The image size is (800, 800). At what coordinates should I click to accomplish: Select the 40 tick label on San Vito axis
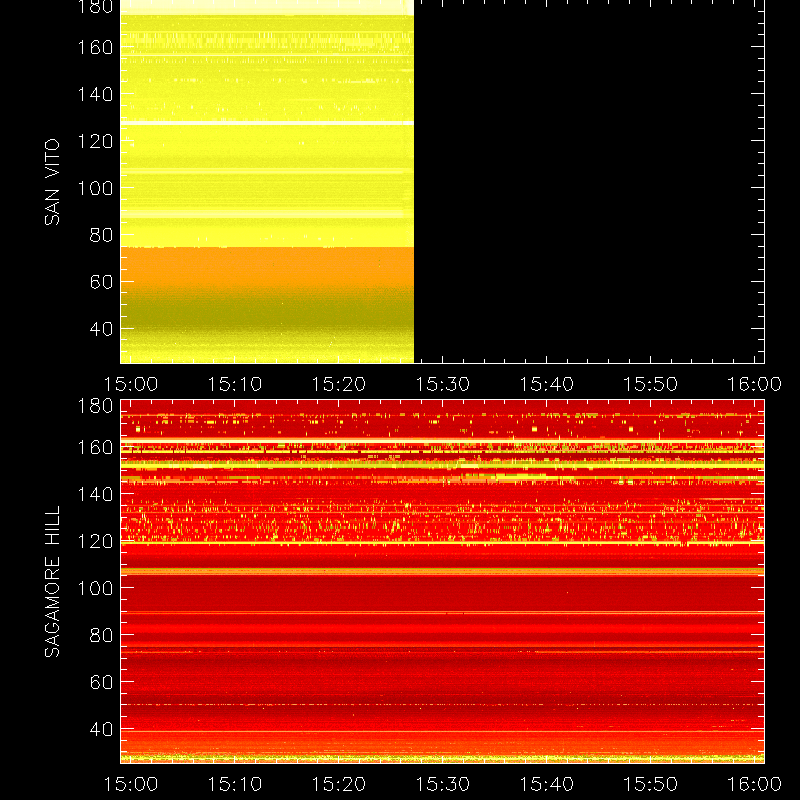pos(101,329)
